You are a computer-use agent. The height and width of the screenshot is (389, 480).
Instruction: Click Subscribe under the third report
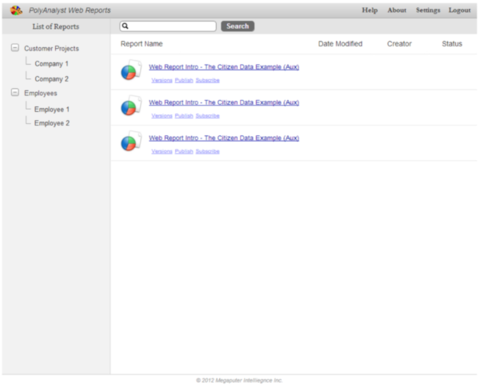[x=207, y=151]
